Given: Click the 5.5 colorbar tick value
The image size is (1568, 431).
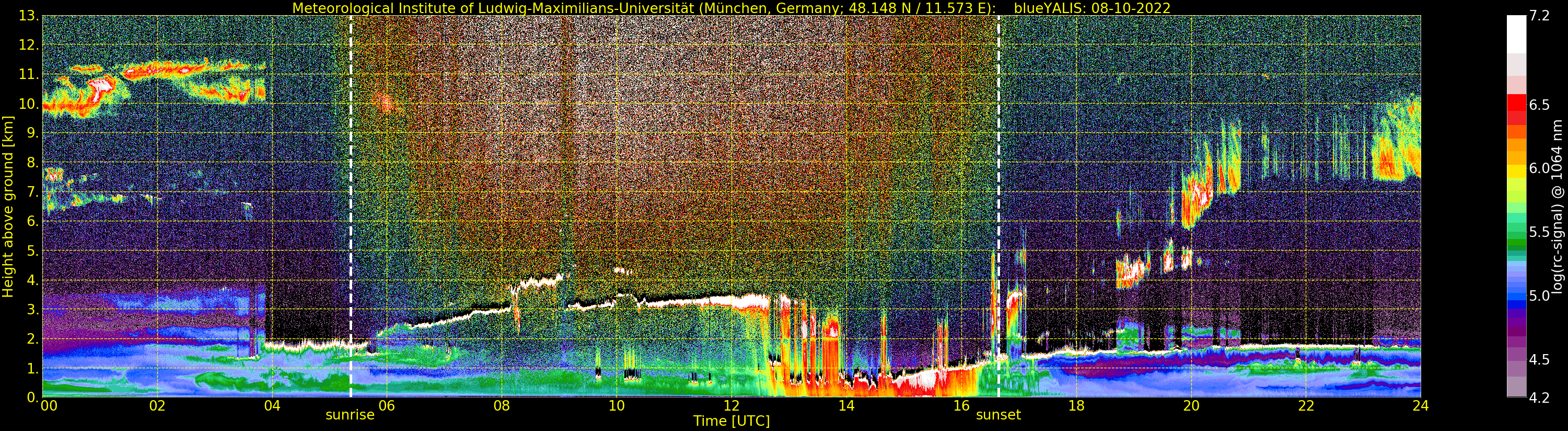Looking at the screenshot, I should tap(1539, 232).
